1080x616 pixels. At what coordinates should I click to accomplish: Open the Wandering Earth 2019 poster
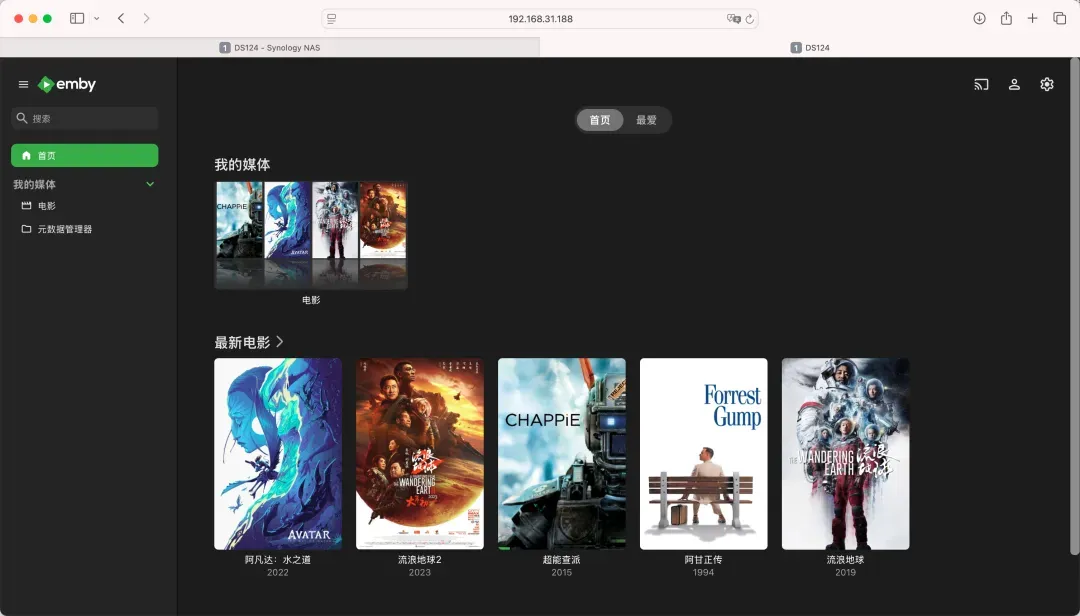pyautogui.click(x=845, y=453)
